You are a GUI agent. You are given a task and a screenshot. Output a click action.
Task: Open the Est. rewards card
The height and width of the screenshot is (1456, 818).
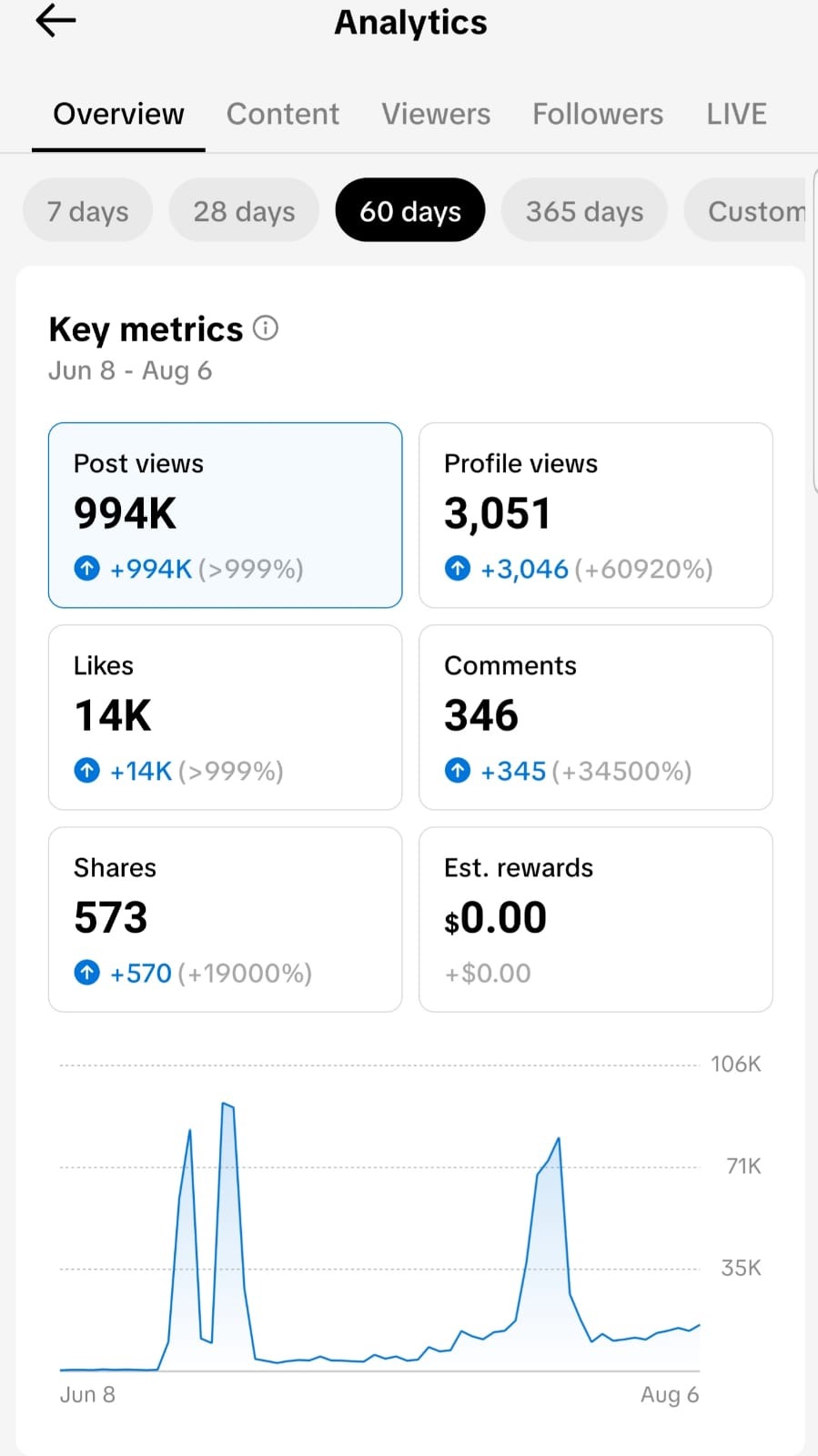click(x=595, y=919)
